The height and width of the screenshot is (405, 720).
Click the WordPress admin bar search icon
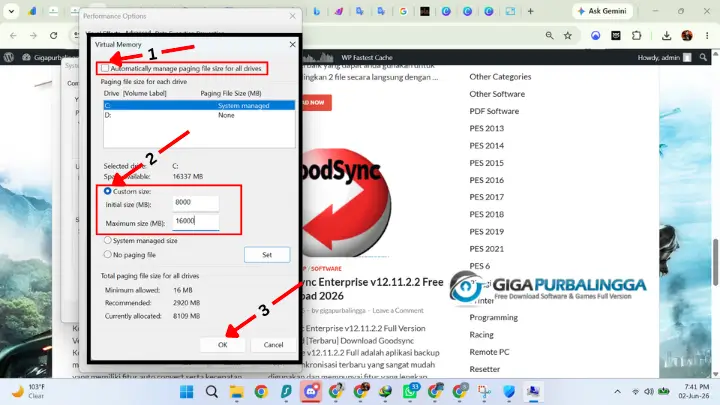[703, 57]
